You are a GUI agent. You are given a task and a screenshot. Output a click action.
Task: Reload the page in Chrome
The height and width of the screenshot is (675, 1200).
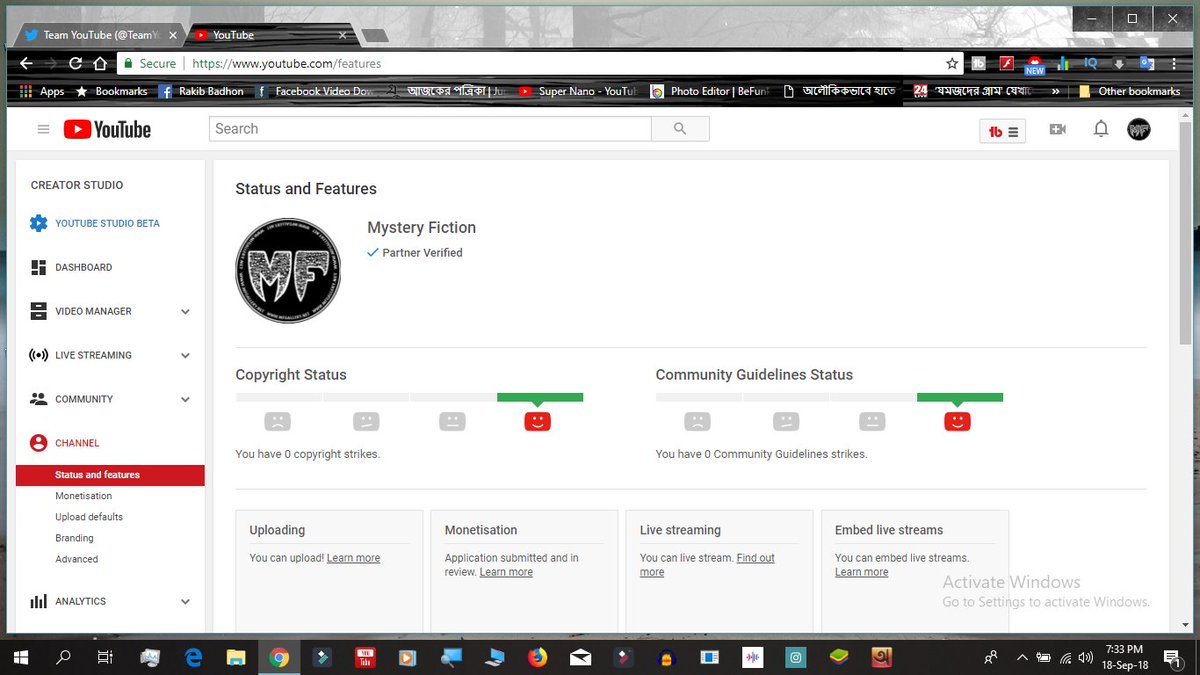[x=75, y=63]
